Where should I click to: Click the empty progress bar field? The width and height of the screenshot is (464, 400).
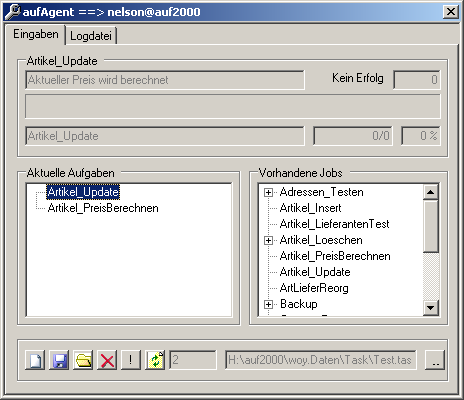click(x=233, y=107)
